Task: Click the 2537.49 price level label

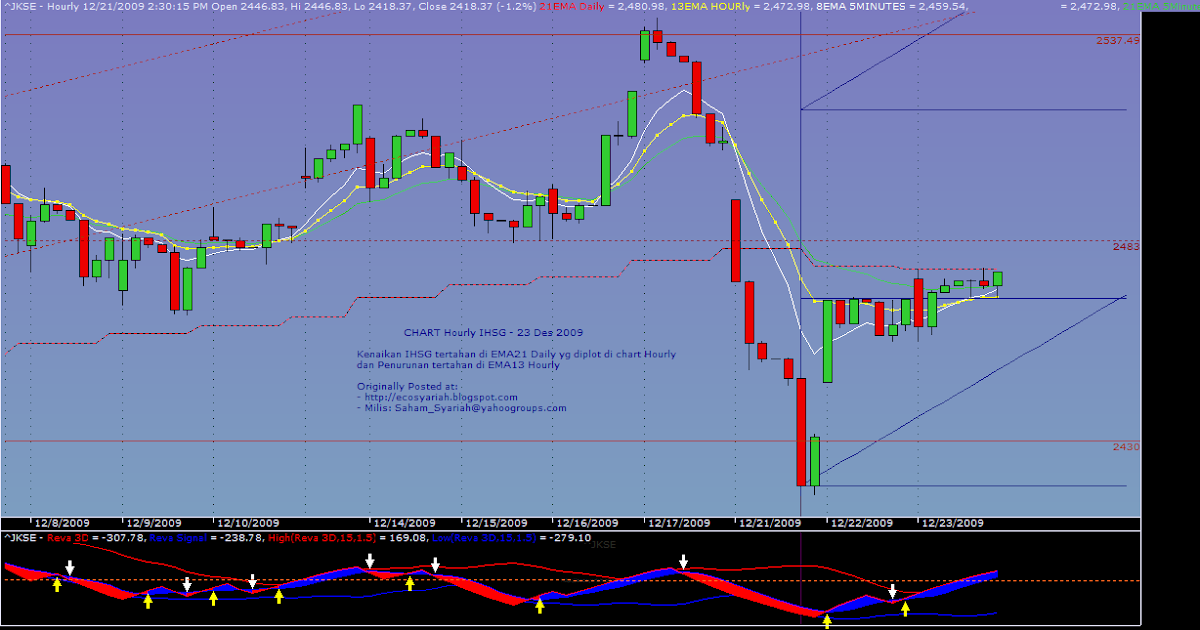Action: 1118,41
